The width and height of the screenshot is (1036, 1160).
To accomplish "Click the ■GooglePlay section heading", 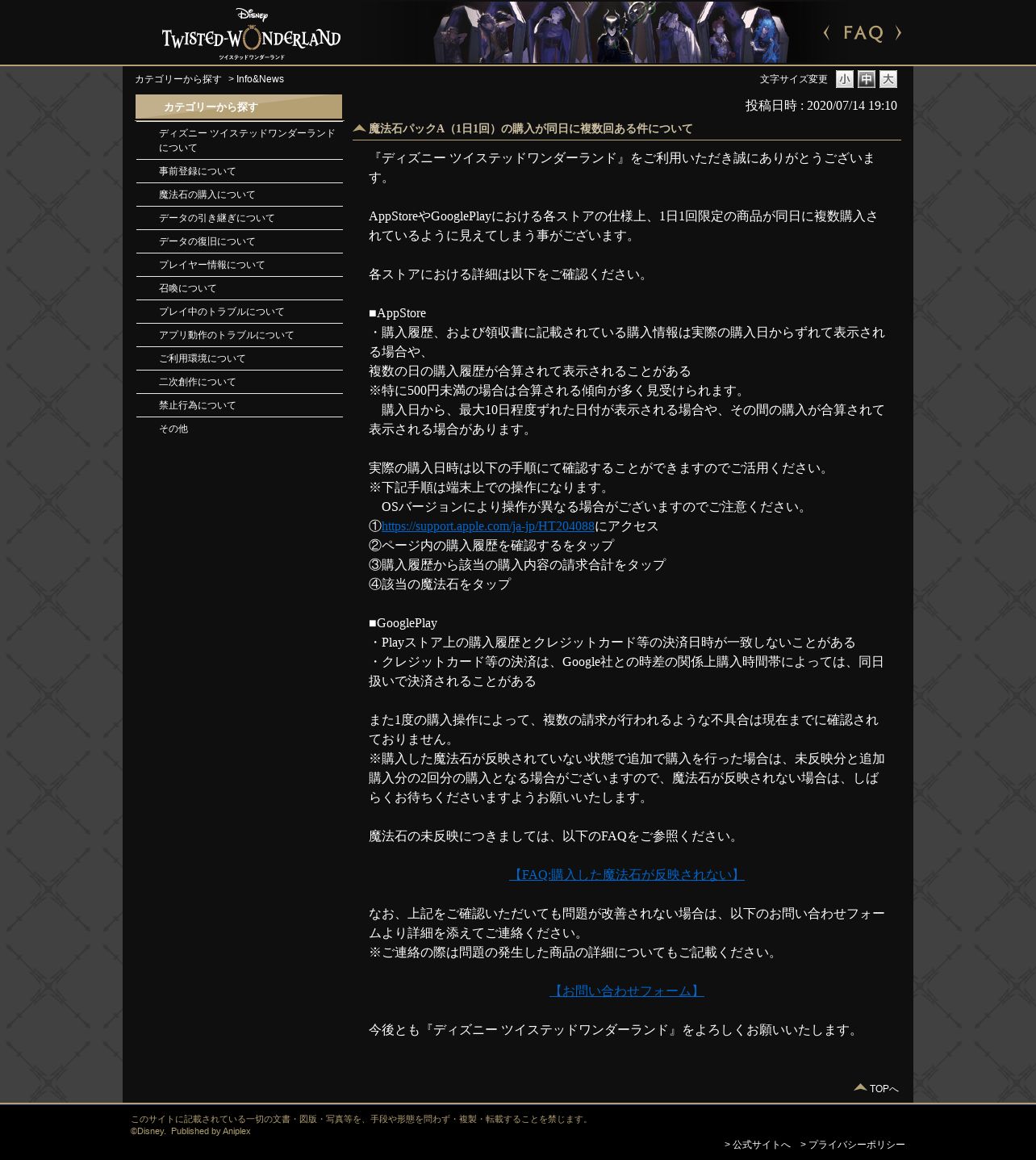I will pos(403,623).
